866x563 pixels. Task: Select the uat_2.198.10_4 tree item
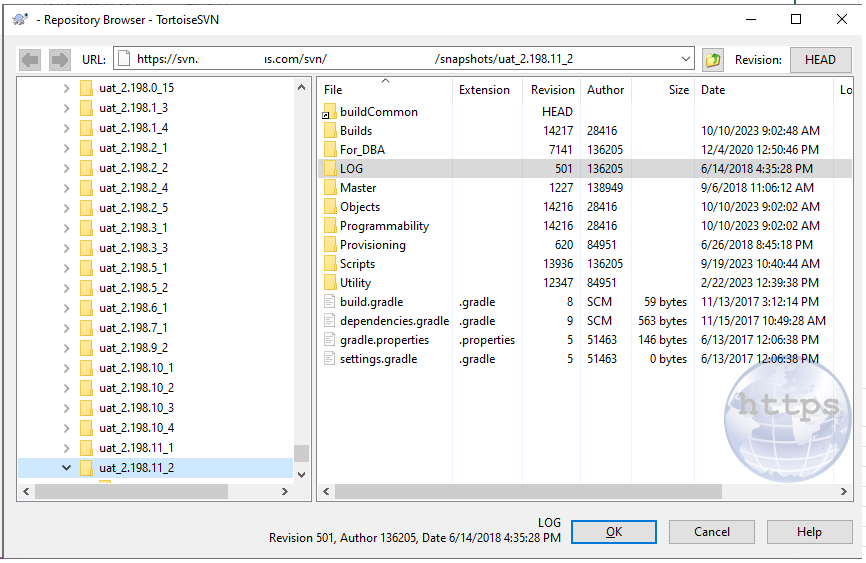pyautogui.click(x=136, y=428)
